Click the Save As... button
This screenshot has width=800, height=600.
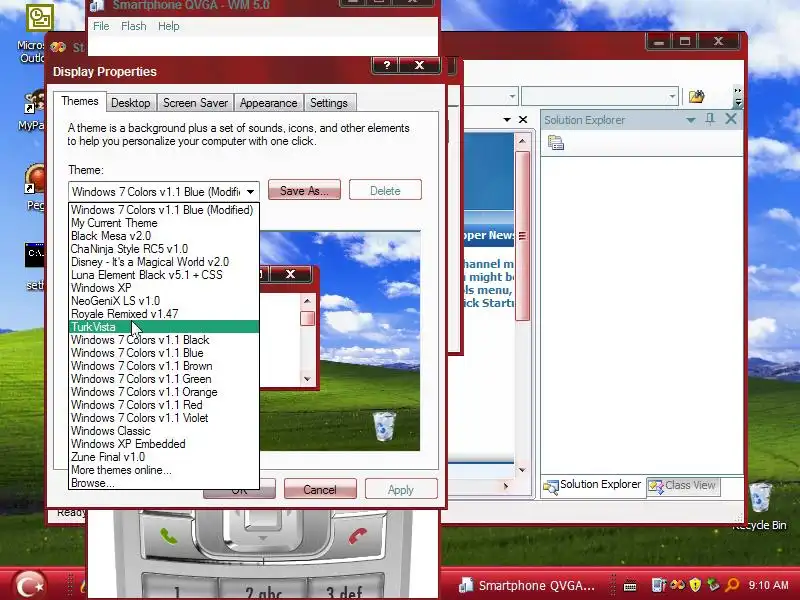coord(304,190)
